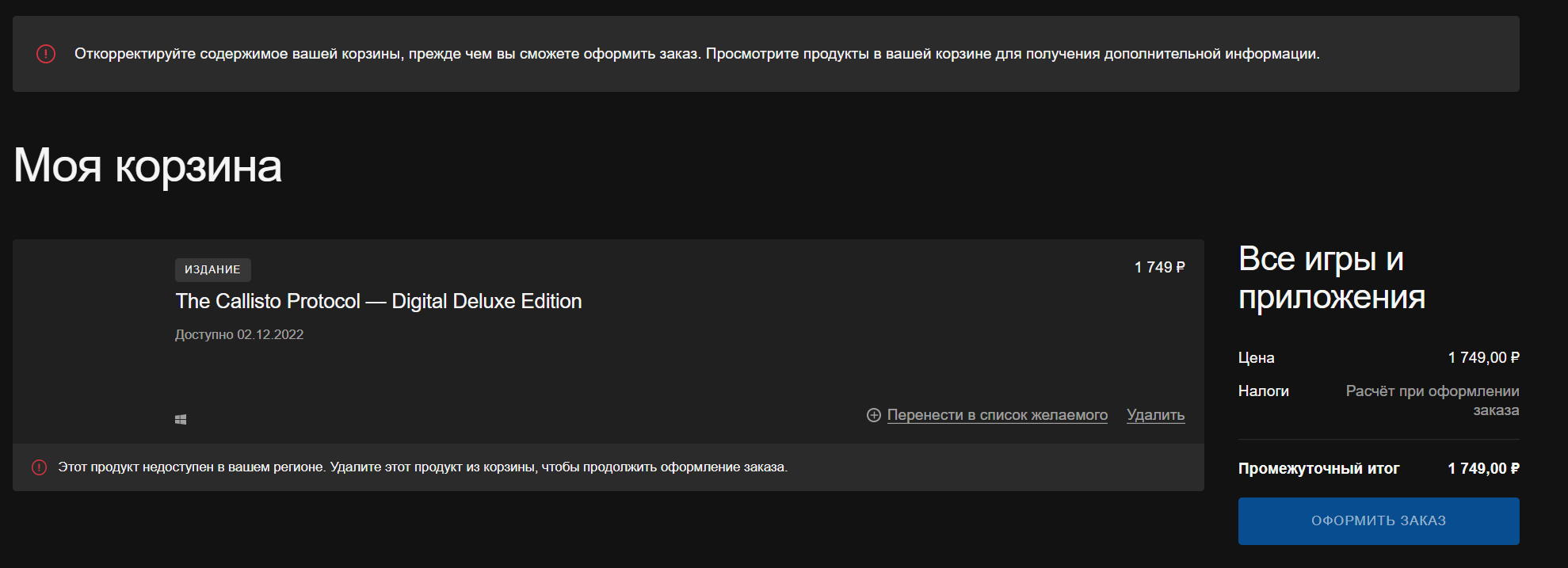
Task: Open The Callisto Protocol Digital Deluxe Edition title
Action: pyautogui.click(x=378, y=301)
